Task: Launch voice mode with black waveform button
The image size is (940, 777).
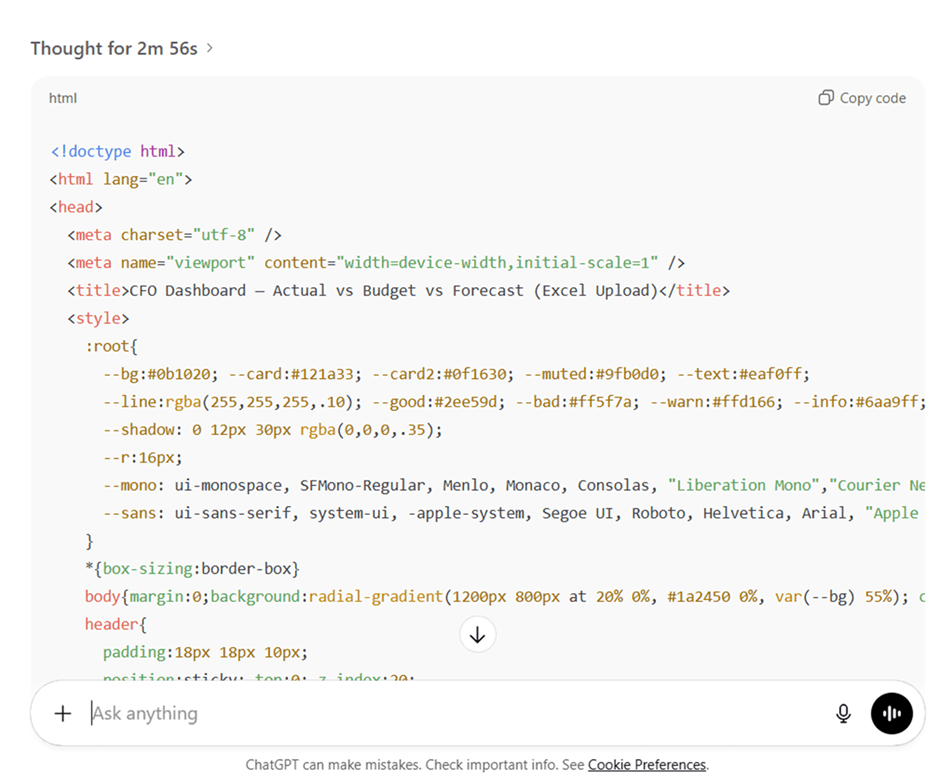Action: pos(891,713)
